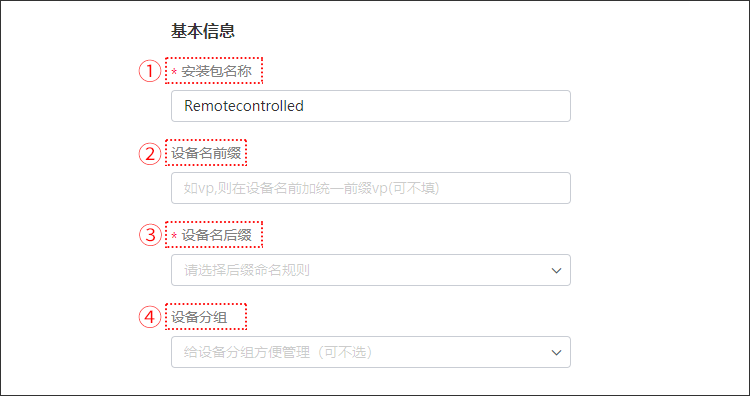Click the chevron arrow in 设备名后缀 dropdown

556,271
